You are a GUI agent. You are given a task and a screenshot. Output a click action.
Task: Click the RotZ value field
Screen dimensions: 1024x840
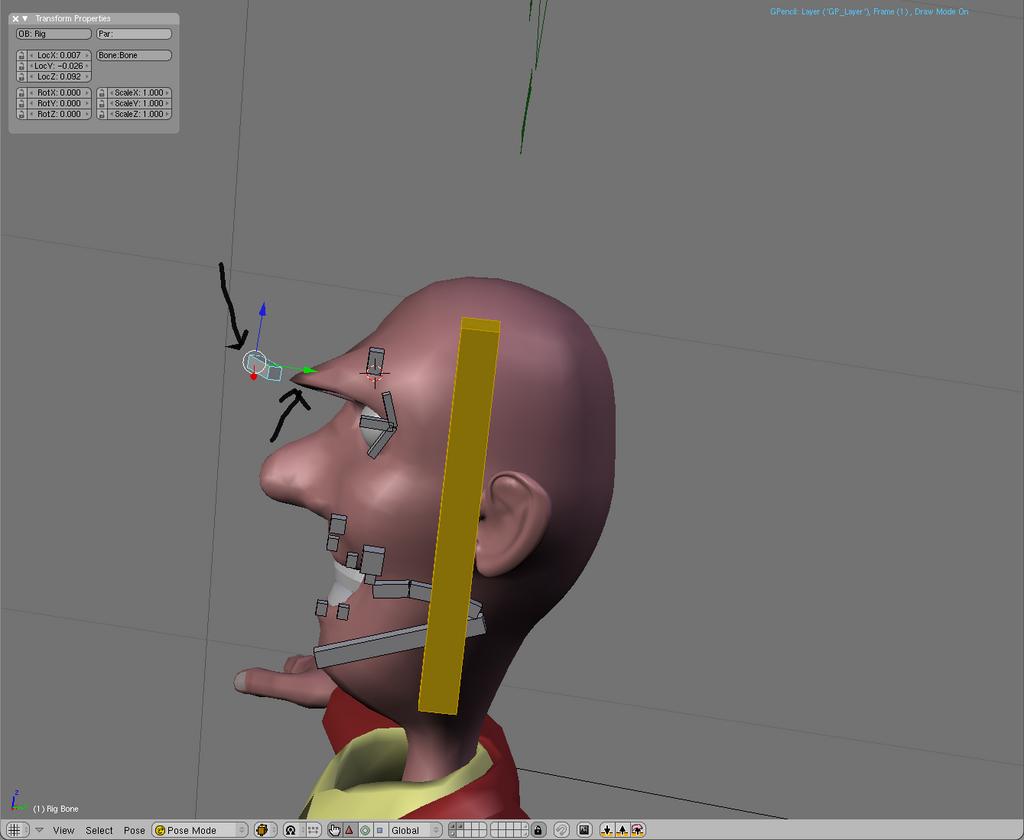59,114
